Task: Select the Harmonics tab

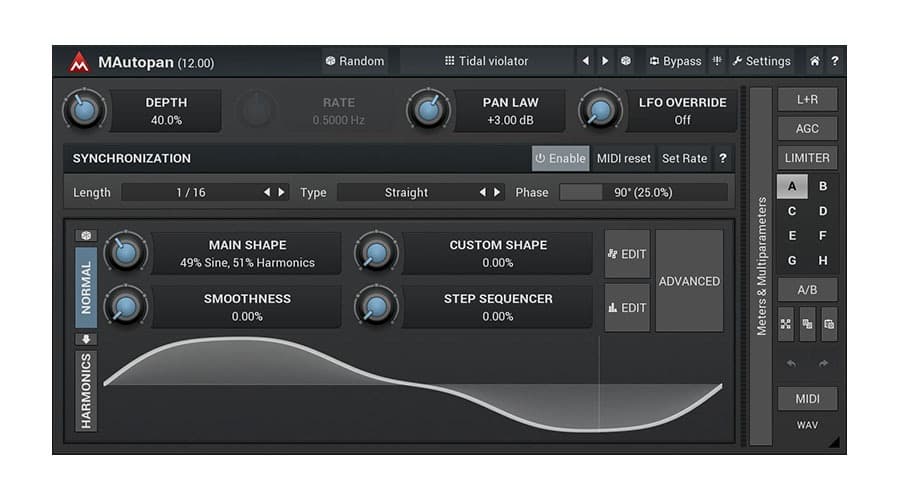Action: click(86, 390)
